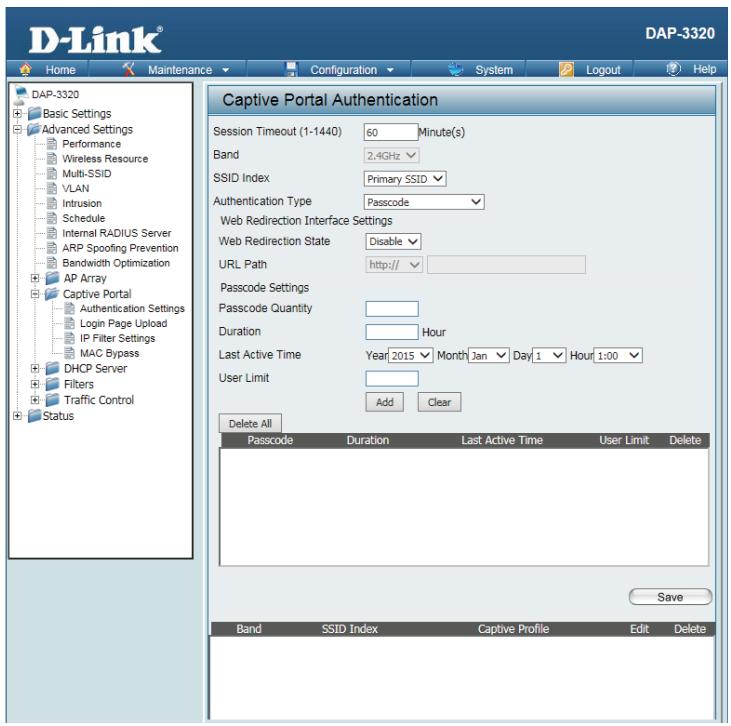
Task: Click the Internal RADIUS Server page icon
Action: point(52,233)
